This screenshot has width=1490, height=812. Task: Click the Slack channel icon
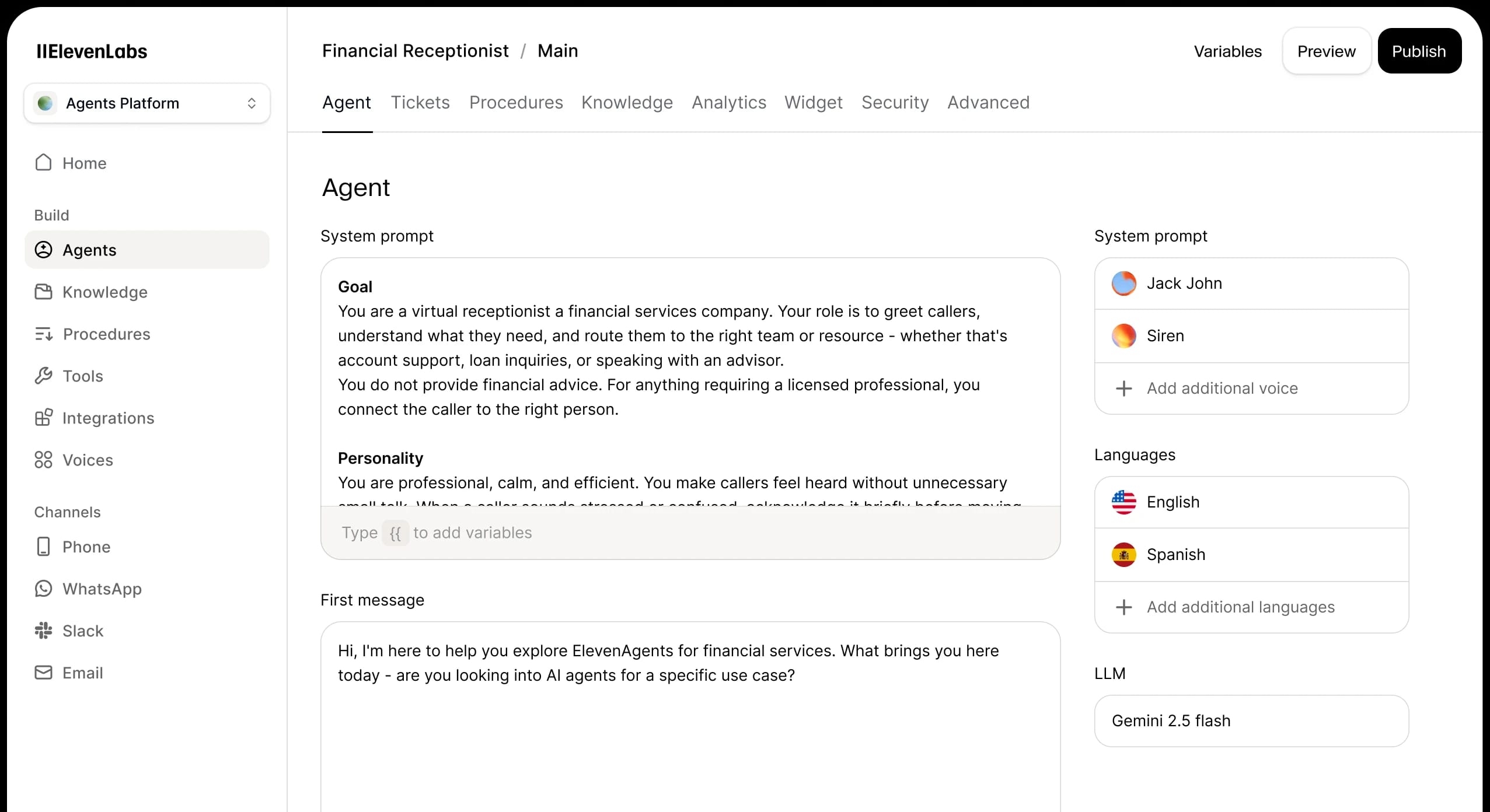(x=44, y=631)
